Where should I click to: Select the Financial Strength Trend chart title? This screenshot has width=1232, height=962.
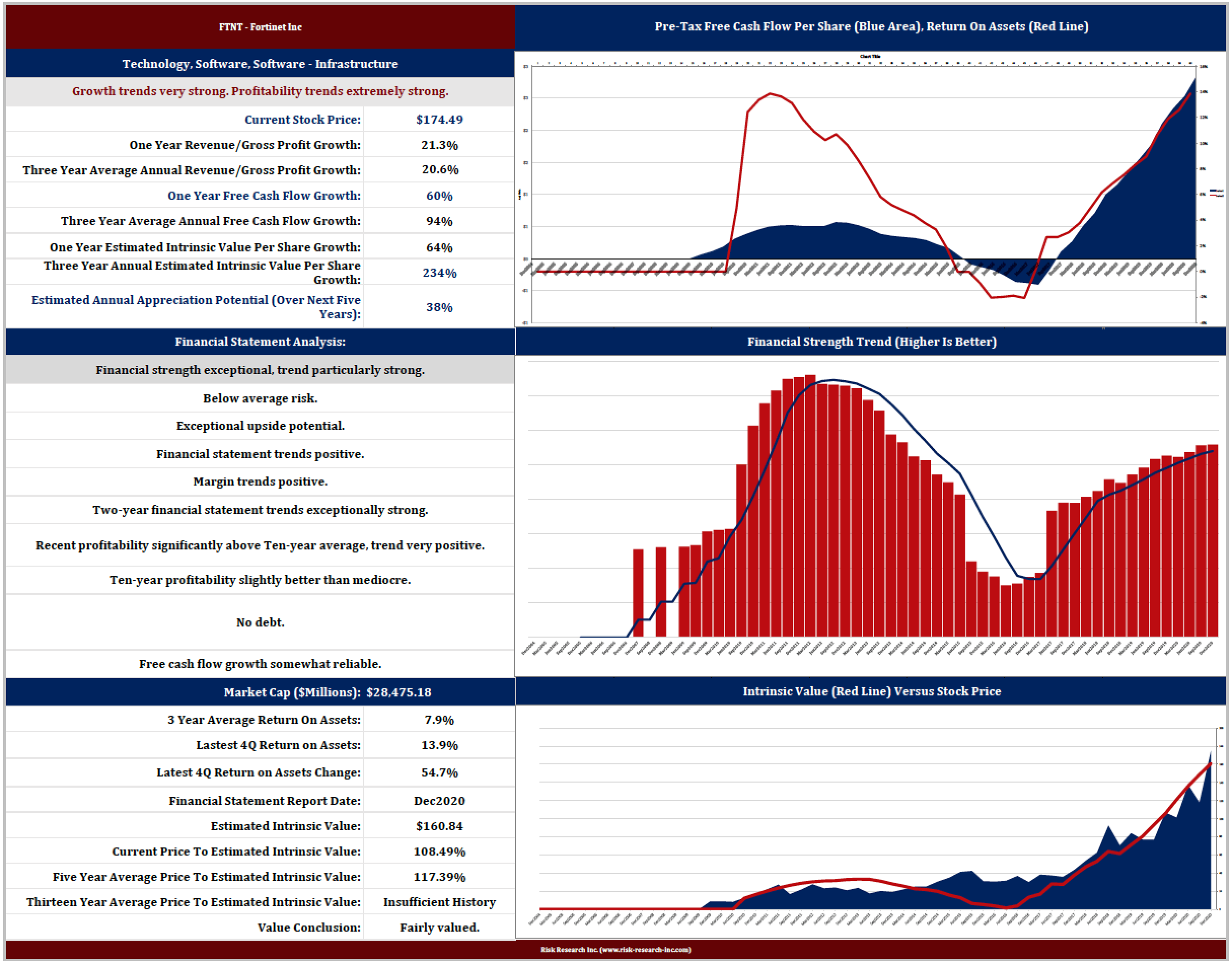coord(872,342)
